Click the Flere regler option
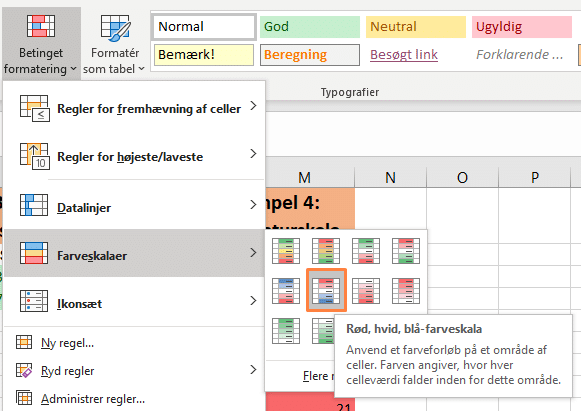581x411 pixels. pos(319,376)
